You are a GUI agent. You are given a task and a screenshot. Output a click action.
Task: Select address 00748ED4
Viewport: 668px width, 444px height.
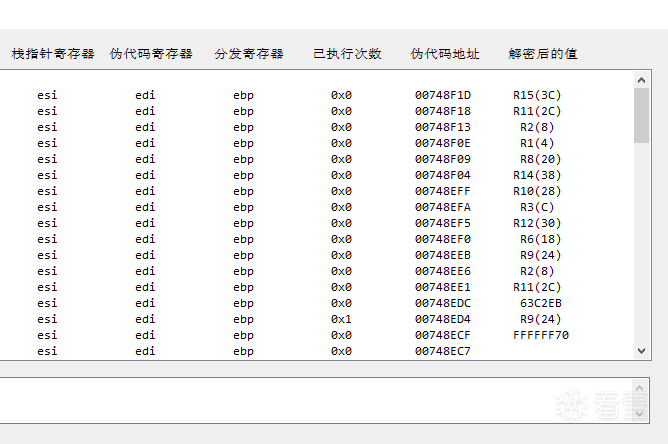[443, 319]
